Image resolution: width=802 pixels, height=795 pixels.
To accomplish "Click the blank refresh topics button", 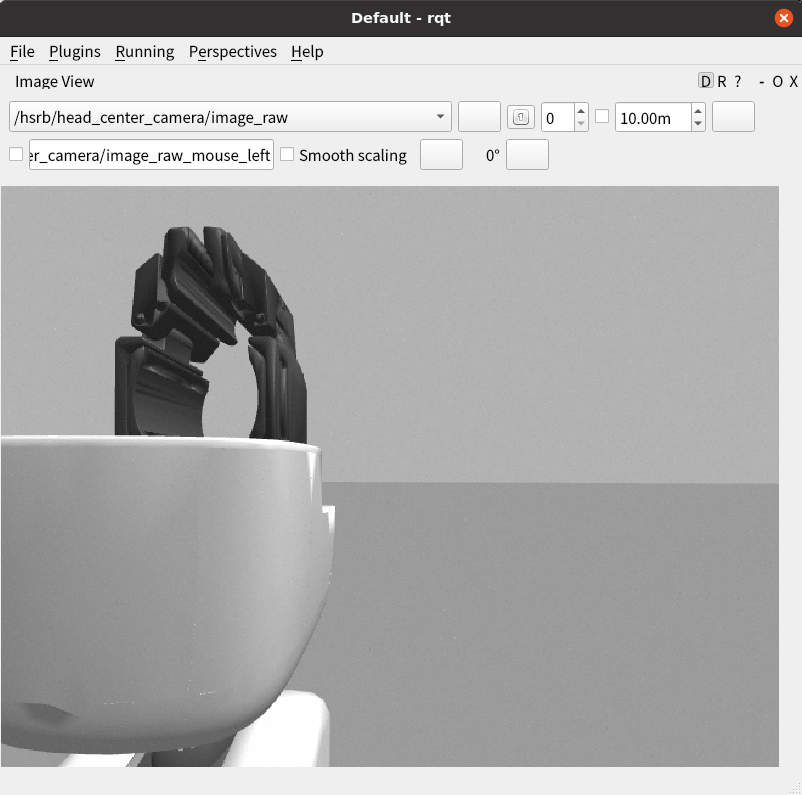I will tap(479, 117).
